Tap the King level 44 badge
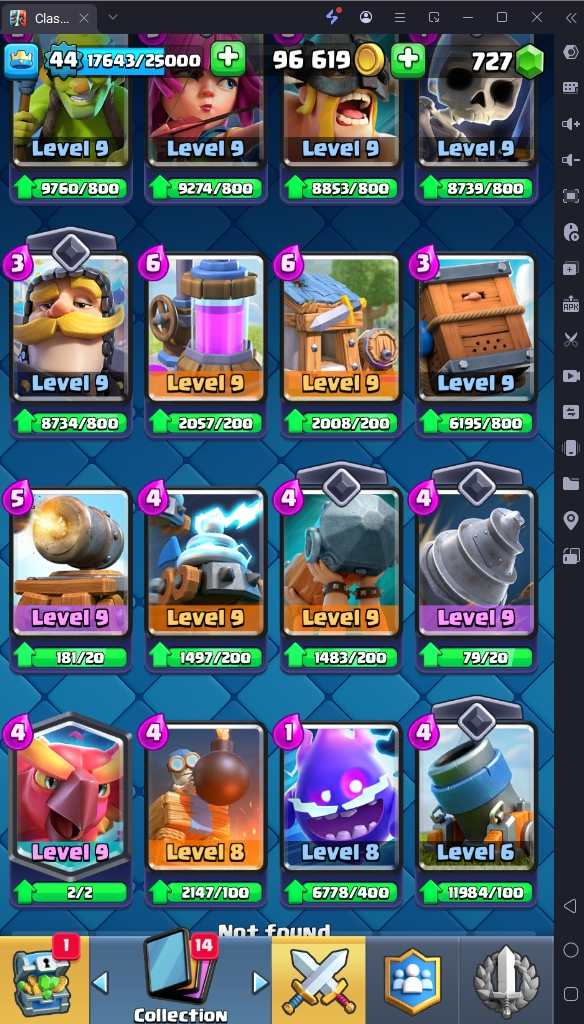The height and width of the screenshot is (1024, 584). pyautogui.click(x=62, y=60)
